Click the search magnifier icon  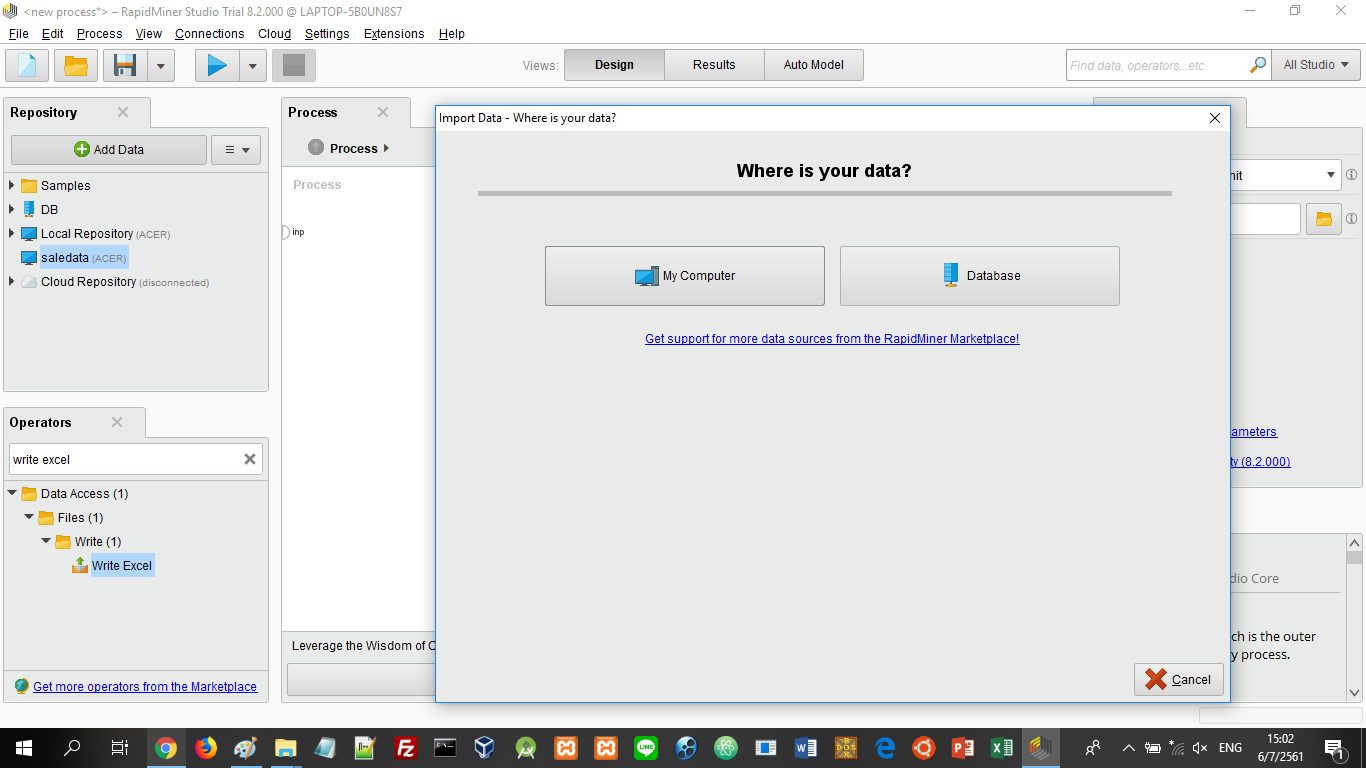pos(1258,65)
